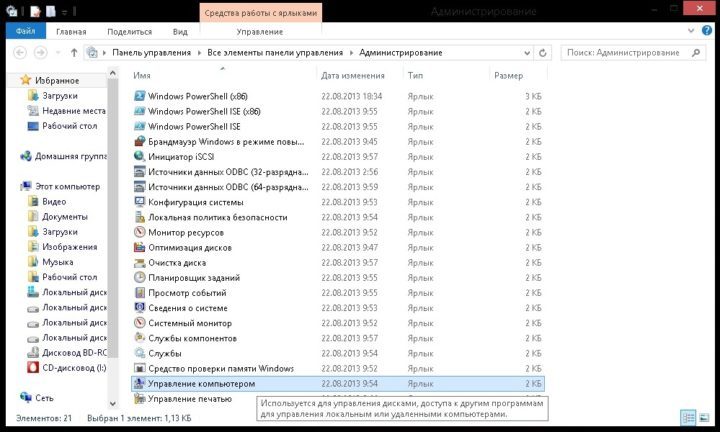Go up one level with the Up arrow
Viewport: 720px width, 432px height.
coord(74,53)
